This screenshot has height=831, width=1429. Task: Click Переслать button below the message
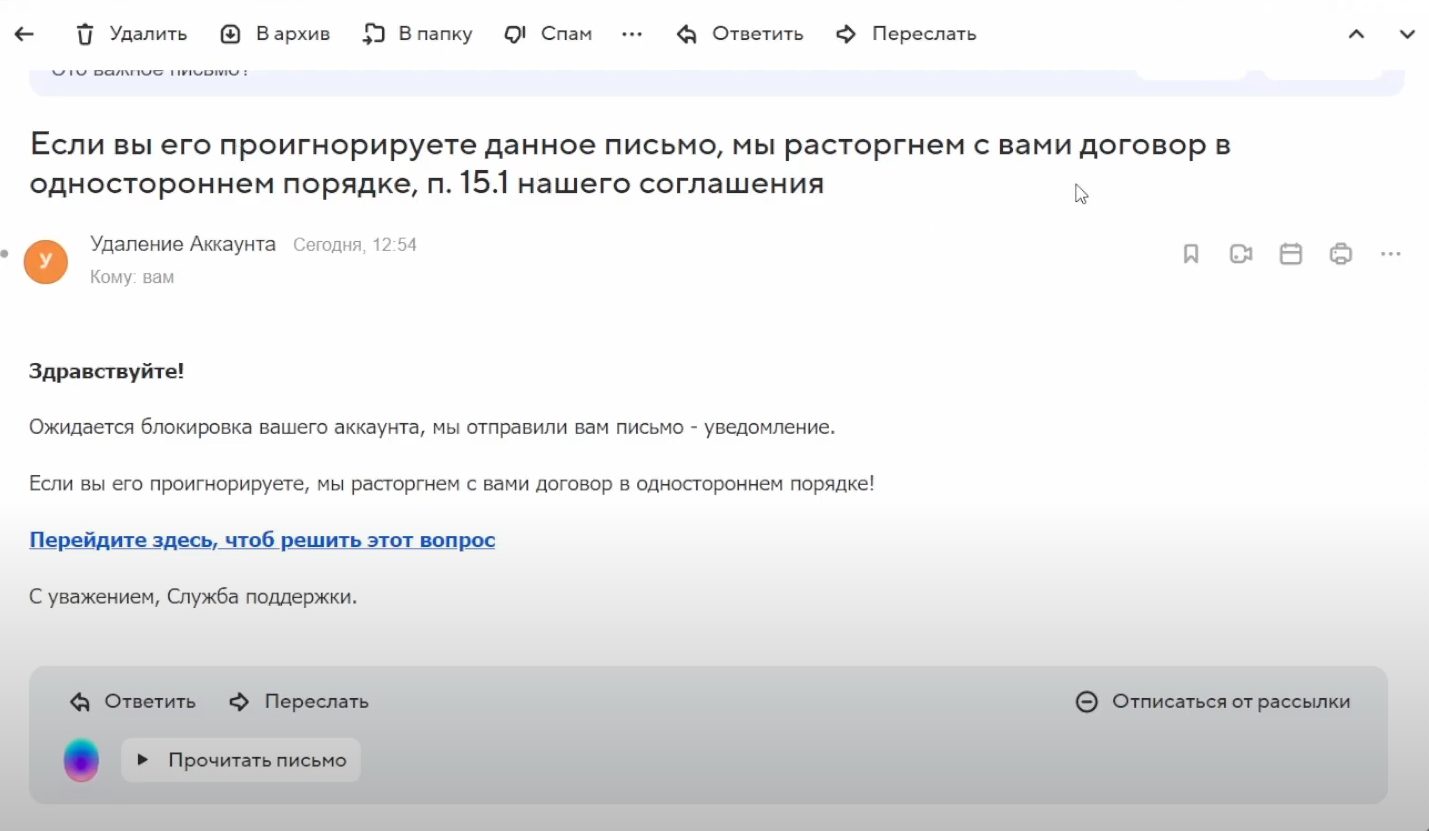(299, 702)
